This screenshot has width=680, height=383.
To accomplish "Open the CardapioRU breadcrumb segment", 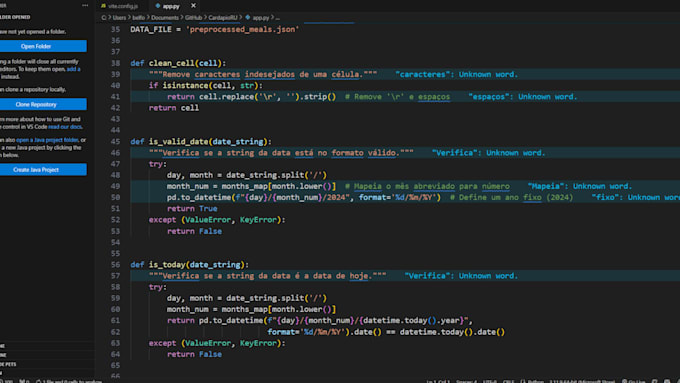I will [x=223, y=18].
